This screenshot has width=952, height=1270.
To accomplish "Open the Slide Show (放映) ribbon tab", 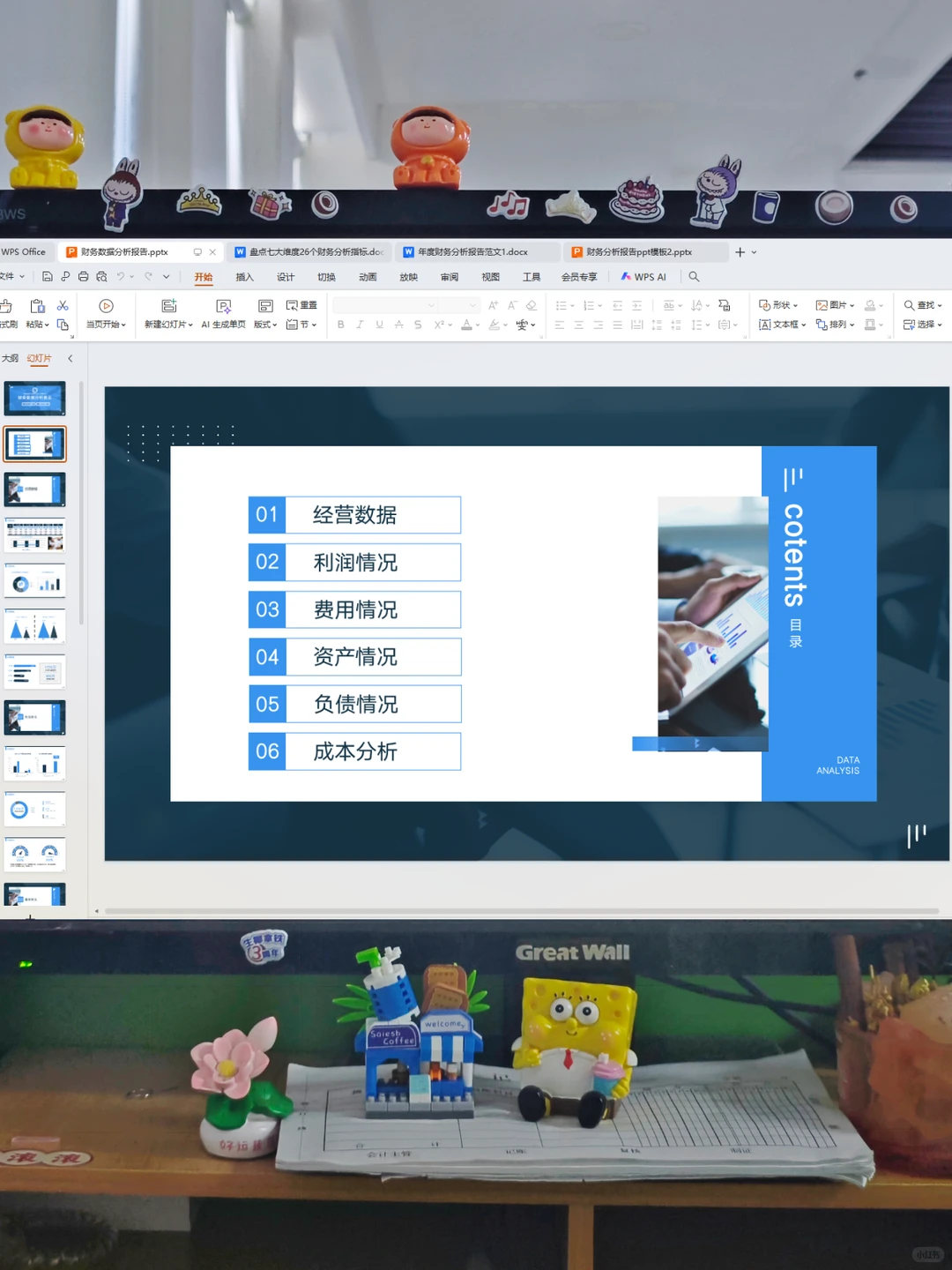I will click(x=408, y=277).
